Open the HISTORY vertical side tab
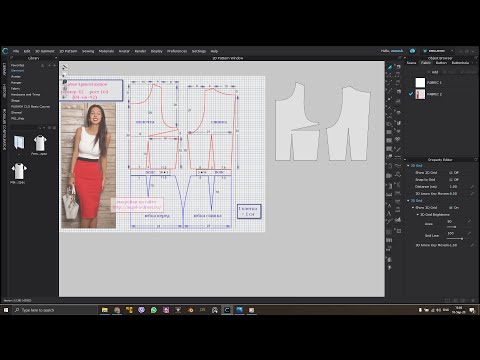 [4, 91]
